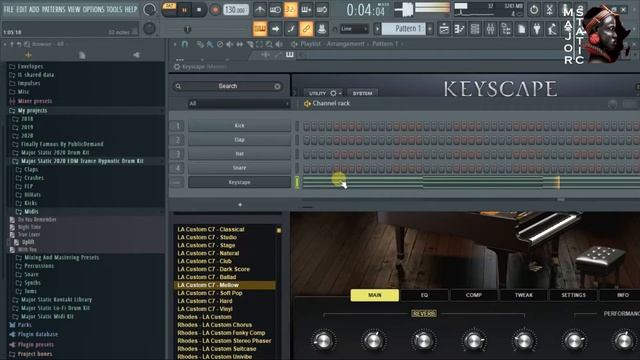
Task: Toggle wait for input before recording
Action: point(276,10)
